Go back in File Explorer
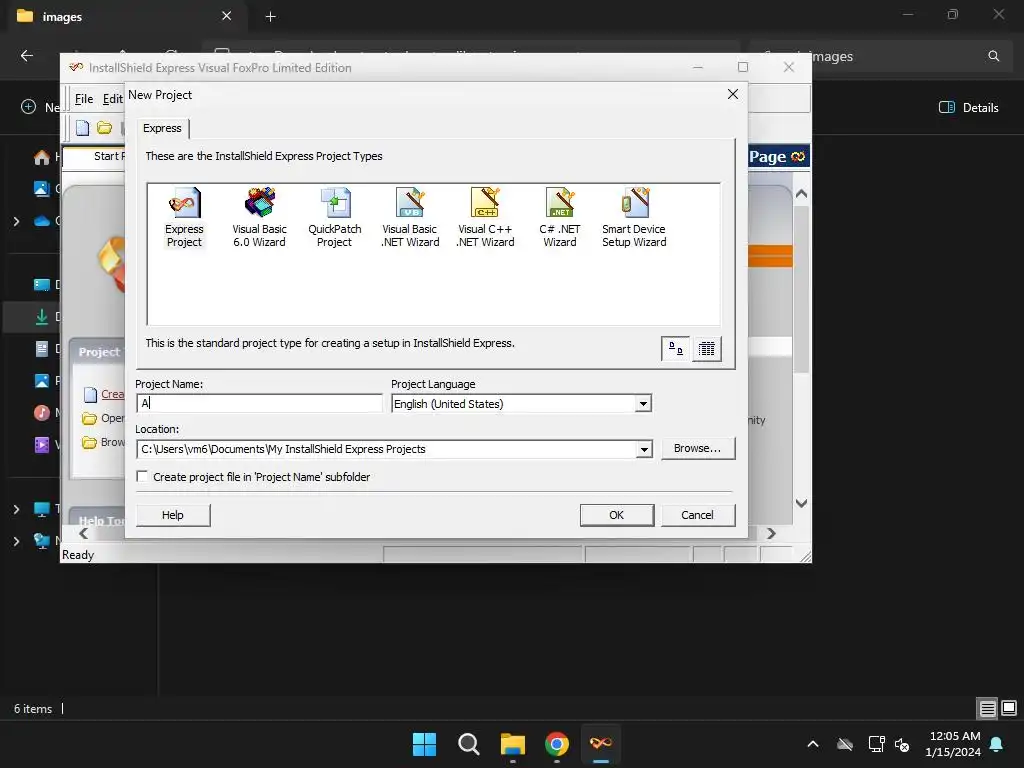This screenshot has width=1024, height=768. click(27, 56)
